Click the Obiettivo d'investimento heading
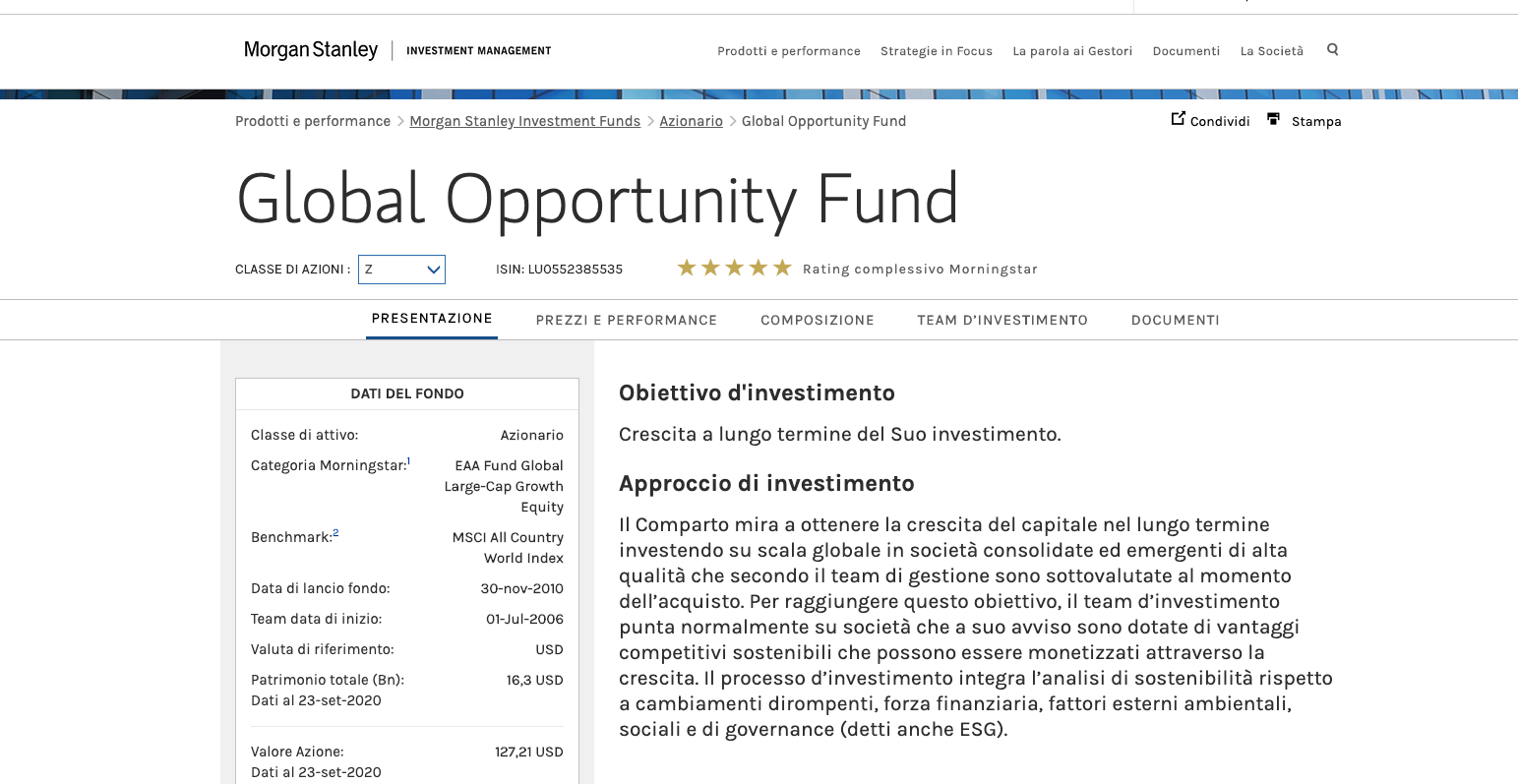The image size is (1518, 784). point(757,393)
